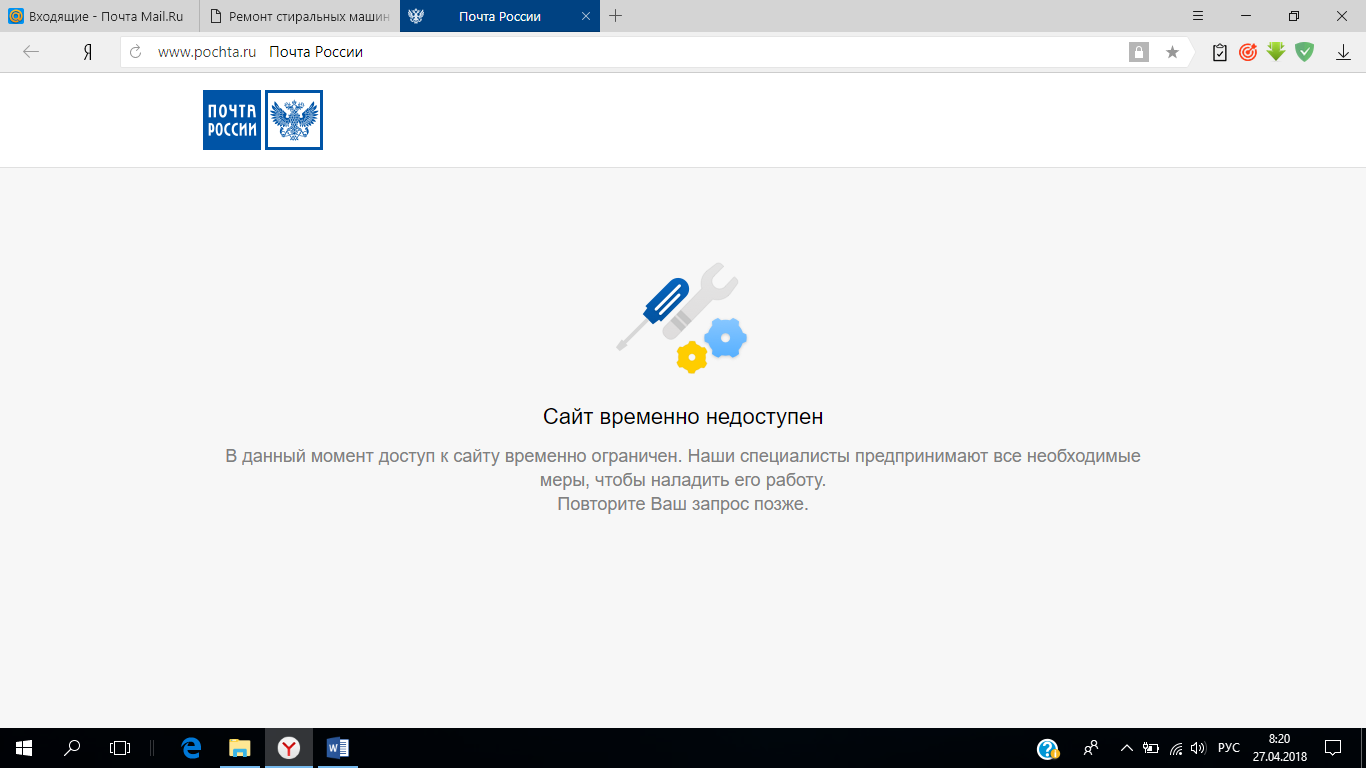
Task: Expand hidden system tray icons
Action: [x=1127, y=748]
